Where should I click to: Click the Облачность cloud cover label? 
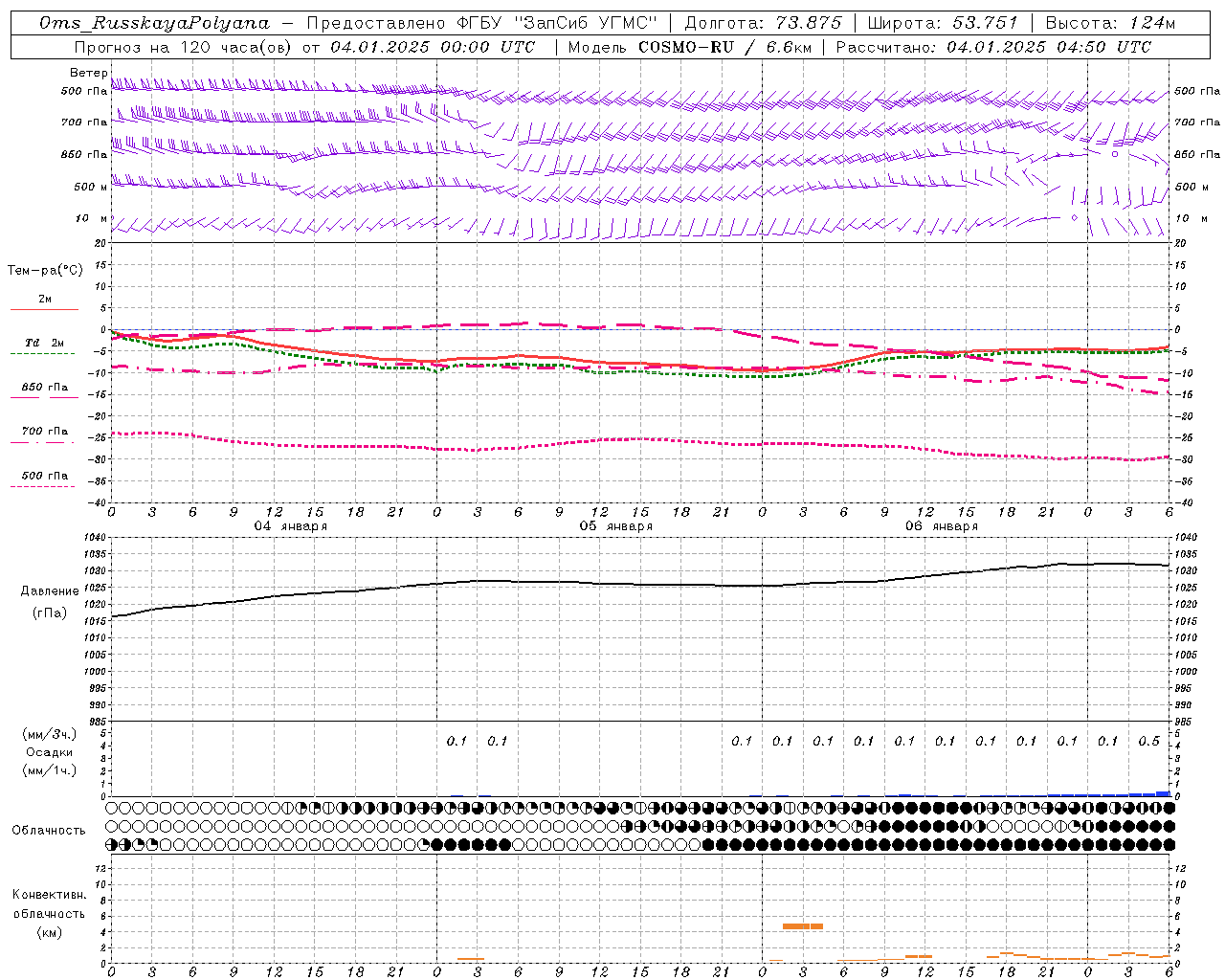[x=49, y=830]
